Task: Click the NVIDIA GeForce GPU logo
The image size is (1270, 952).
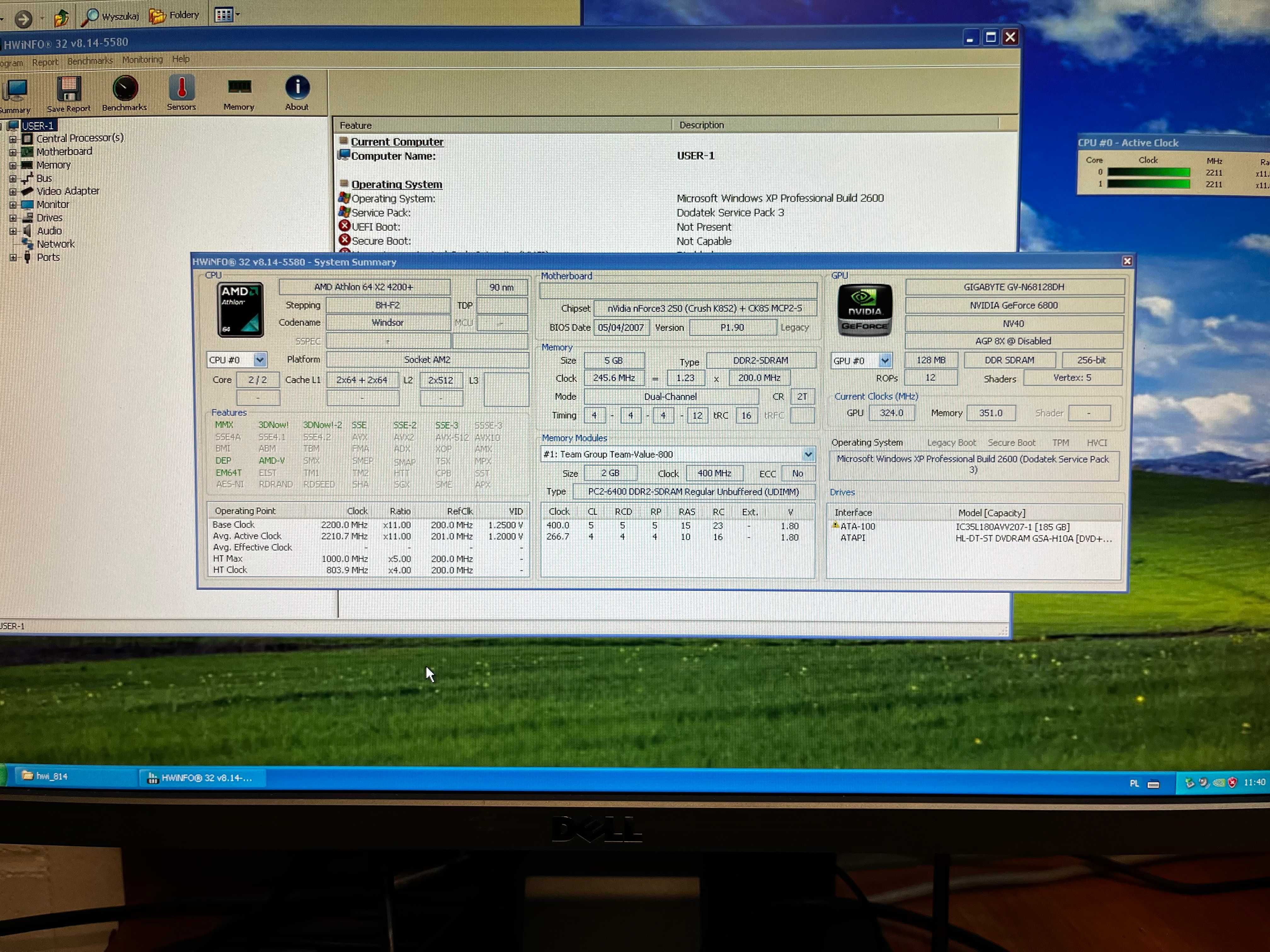Action: pyautogui.click(x=865, y=309)
